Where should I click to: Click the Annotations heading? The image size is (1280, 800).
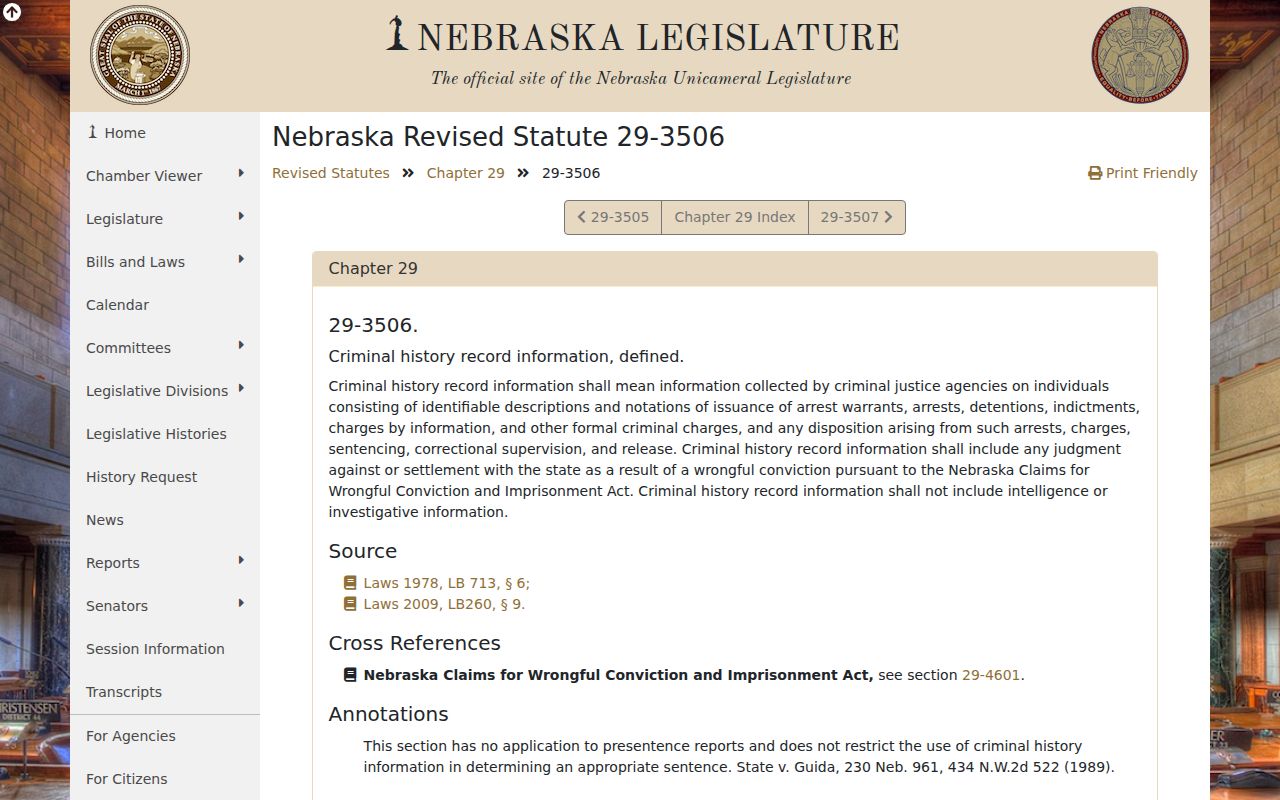[389, 714]
